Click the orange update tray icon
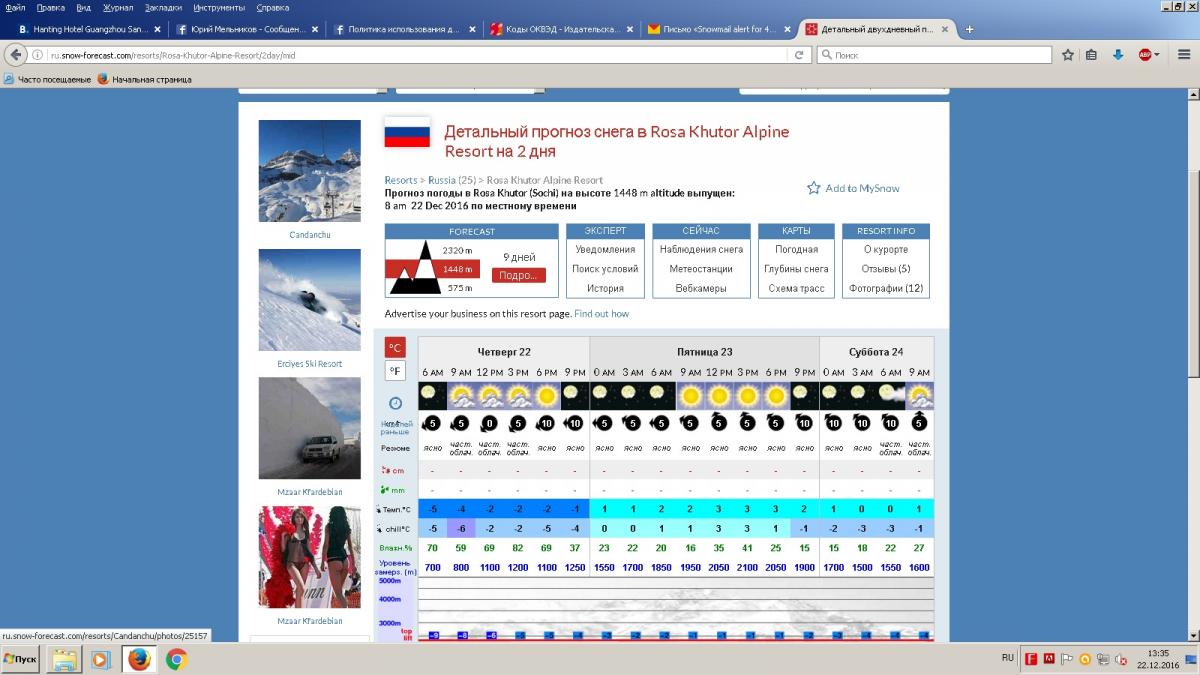This screenshot has height=675, width=1200. point(1084,659)
